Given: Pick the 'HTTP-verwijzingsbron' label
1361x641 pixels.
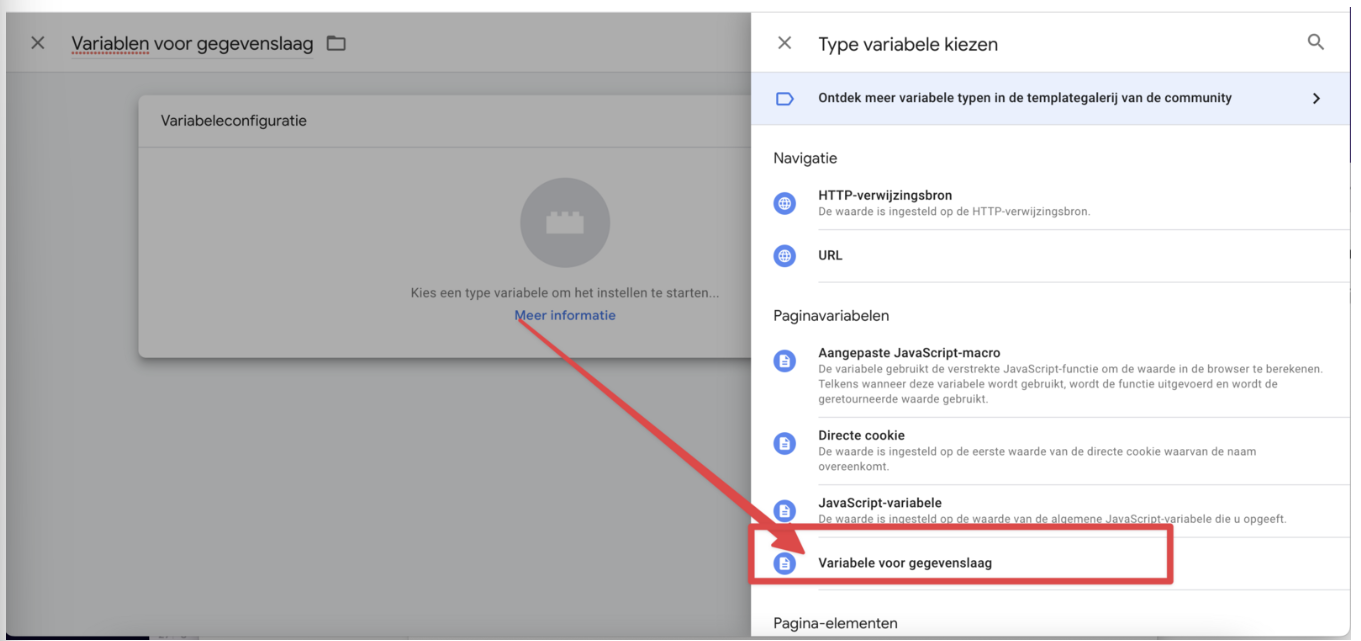Looking at the screenshot, I should point(885,196).
